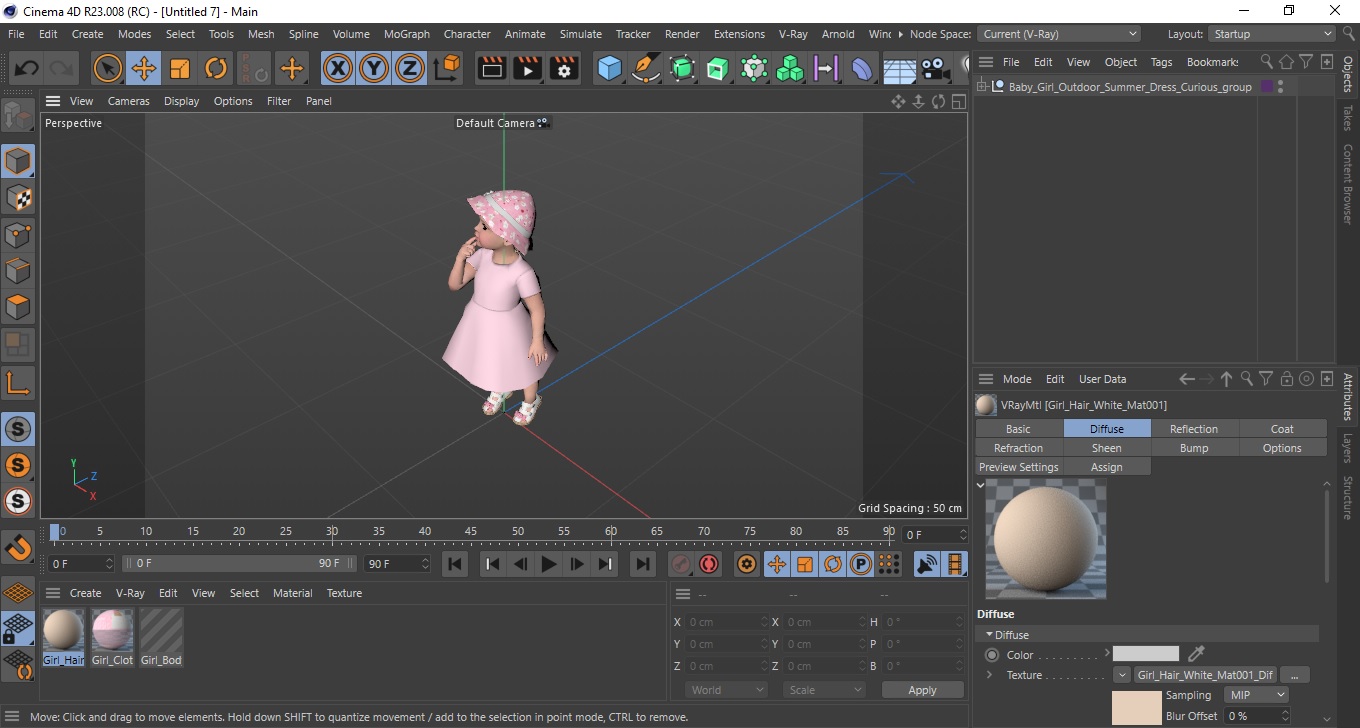Switch to Polygons mode
The height and width of the screenshot is (728, 1360).
click(x=18, y=307)
